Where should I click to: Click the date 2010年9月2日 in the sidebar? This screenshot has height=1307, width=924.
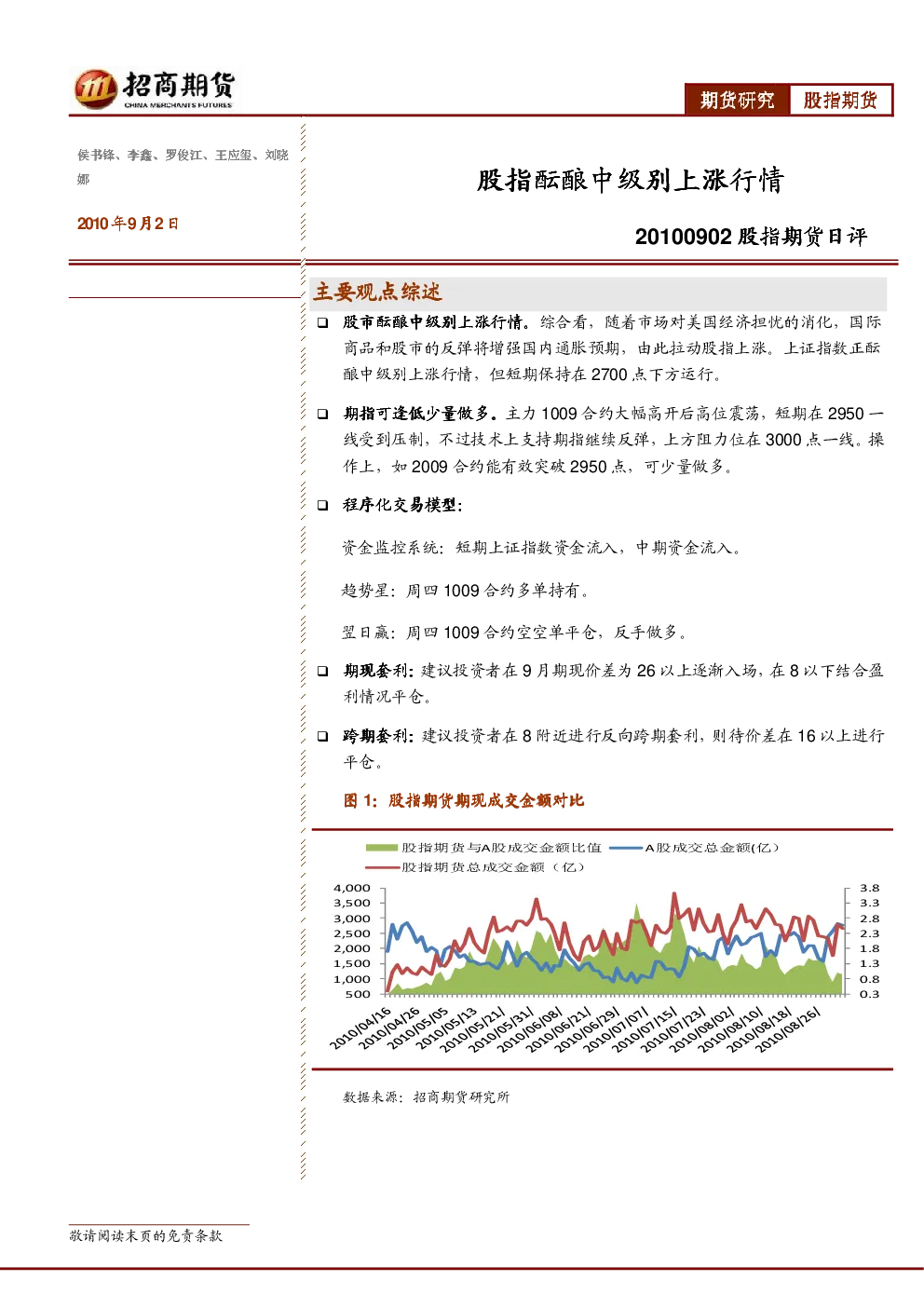128,224
